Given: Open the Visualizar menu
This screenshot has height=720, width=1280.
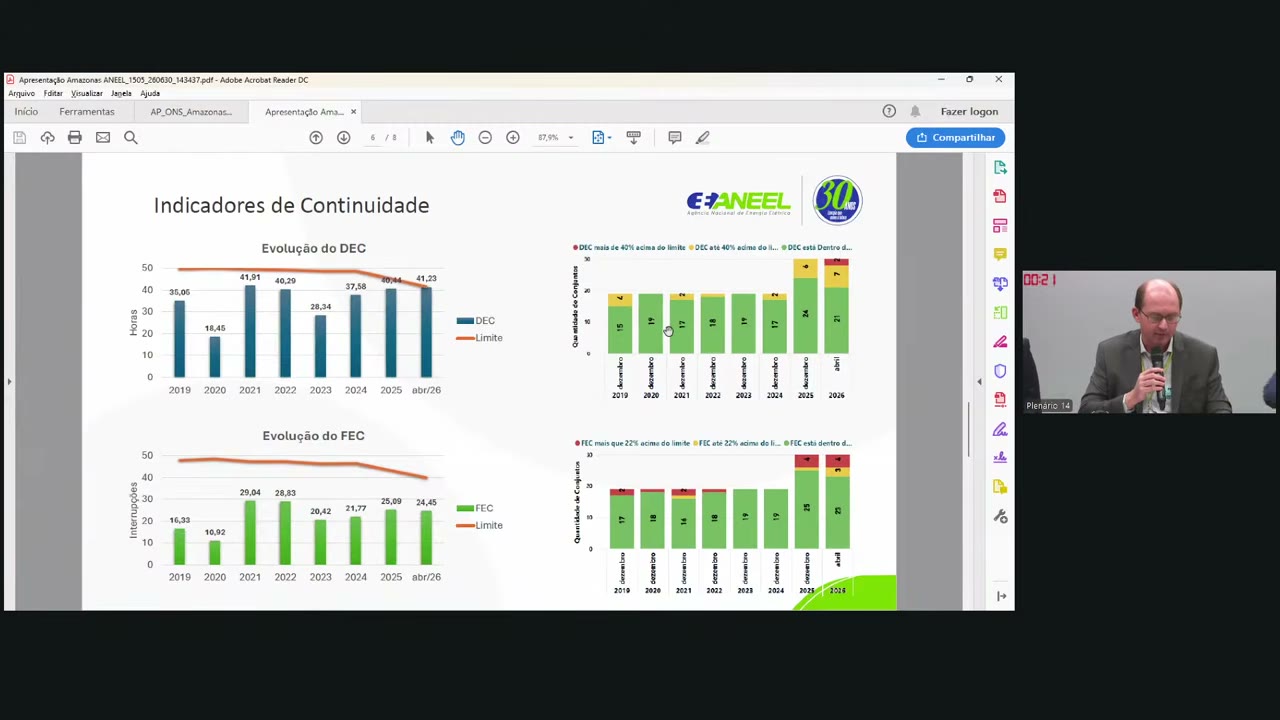Looking at the screenshot, I should pos(86,93).
